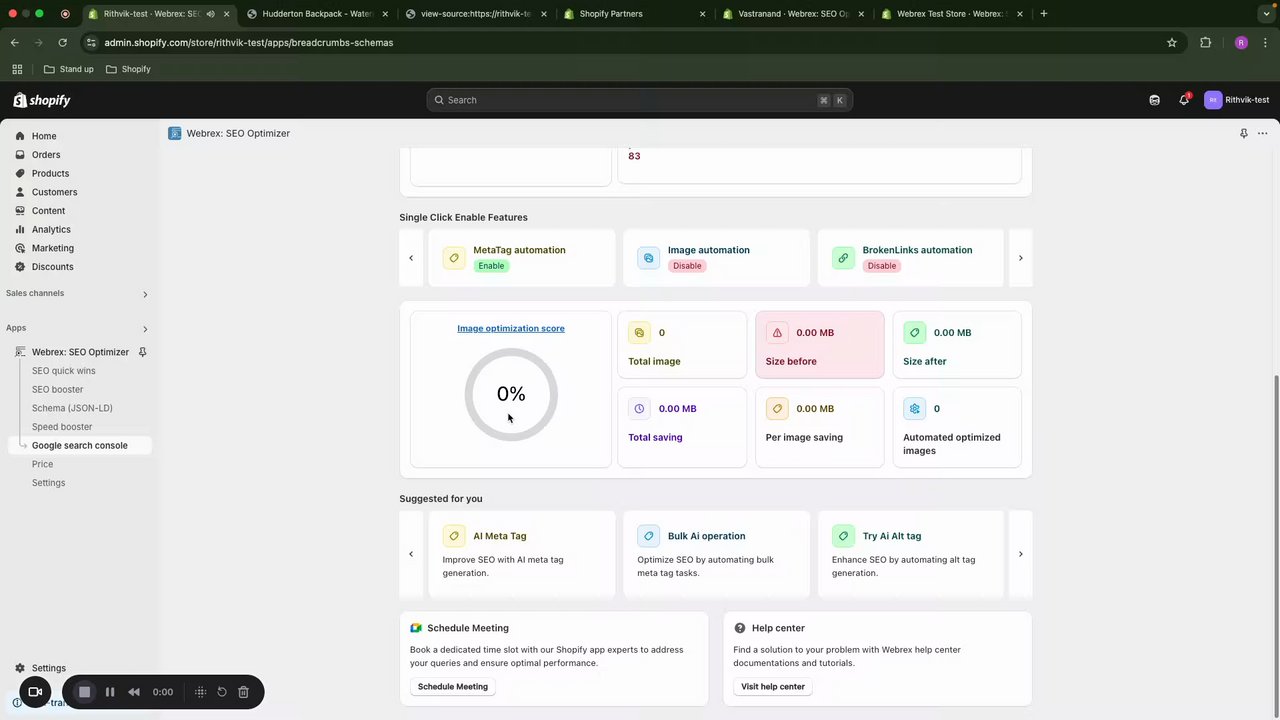Pin the Webrex app using top-right pin icon

click(x=1244, y=133)
